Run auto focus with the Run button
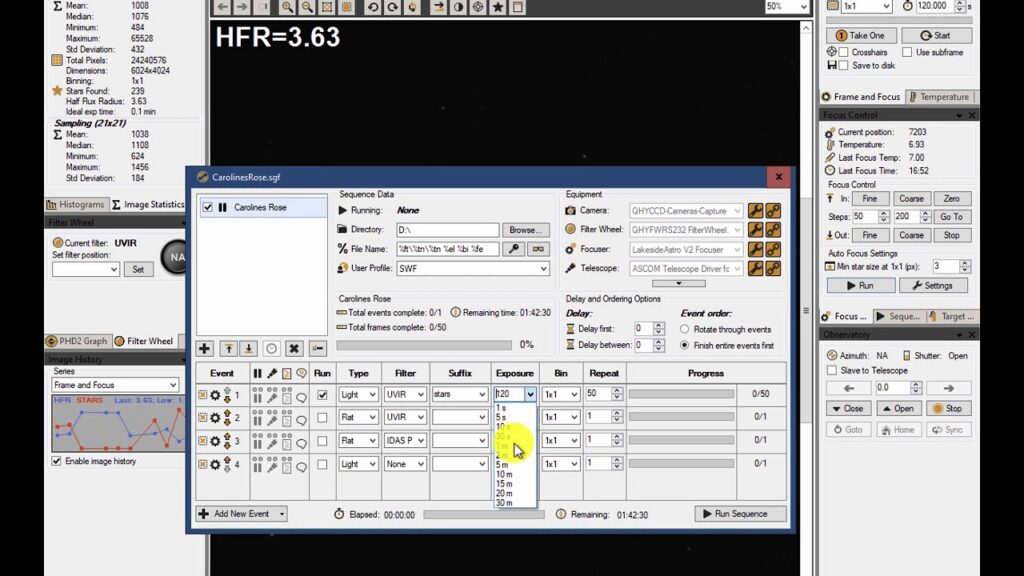 (x=861, y=285)
